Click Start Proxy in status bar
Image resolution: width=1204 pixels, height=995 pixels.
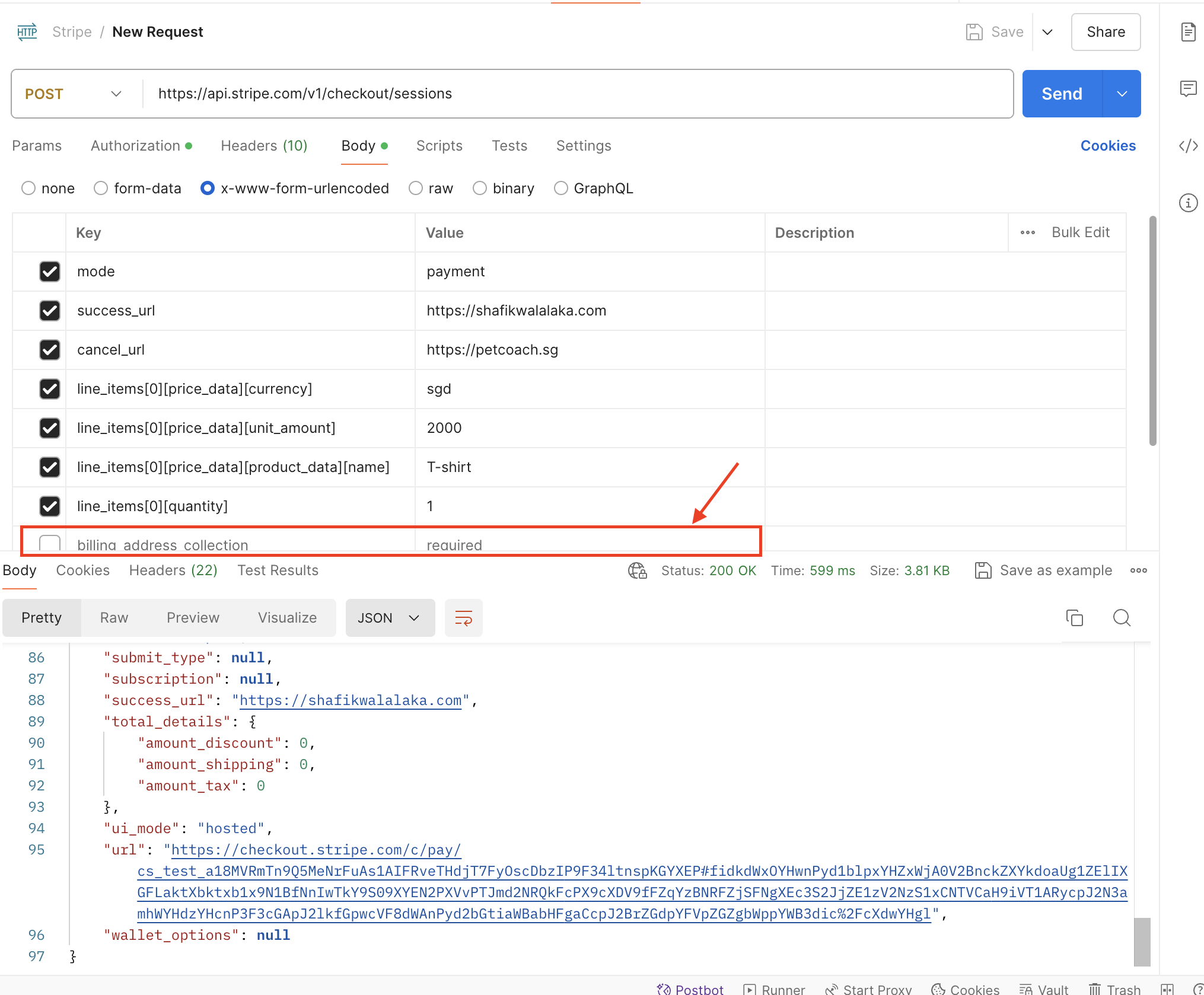pos(868,989)
